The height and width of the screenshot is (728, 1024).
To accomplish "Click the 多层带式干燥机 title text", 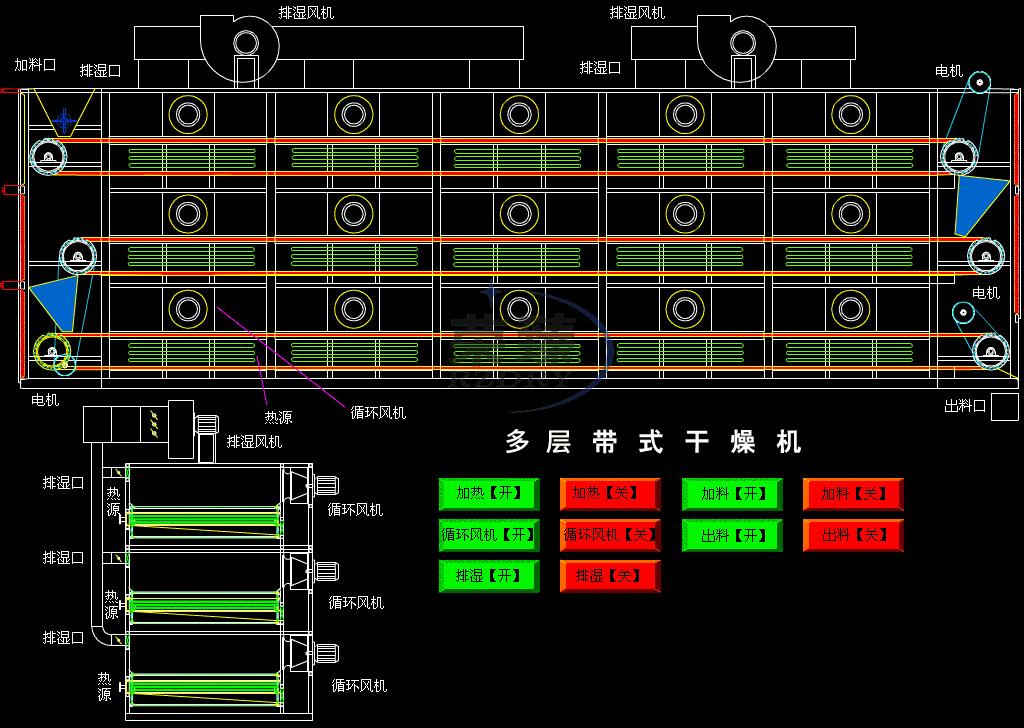I will coord(652,442).
